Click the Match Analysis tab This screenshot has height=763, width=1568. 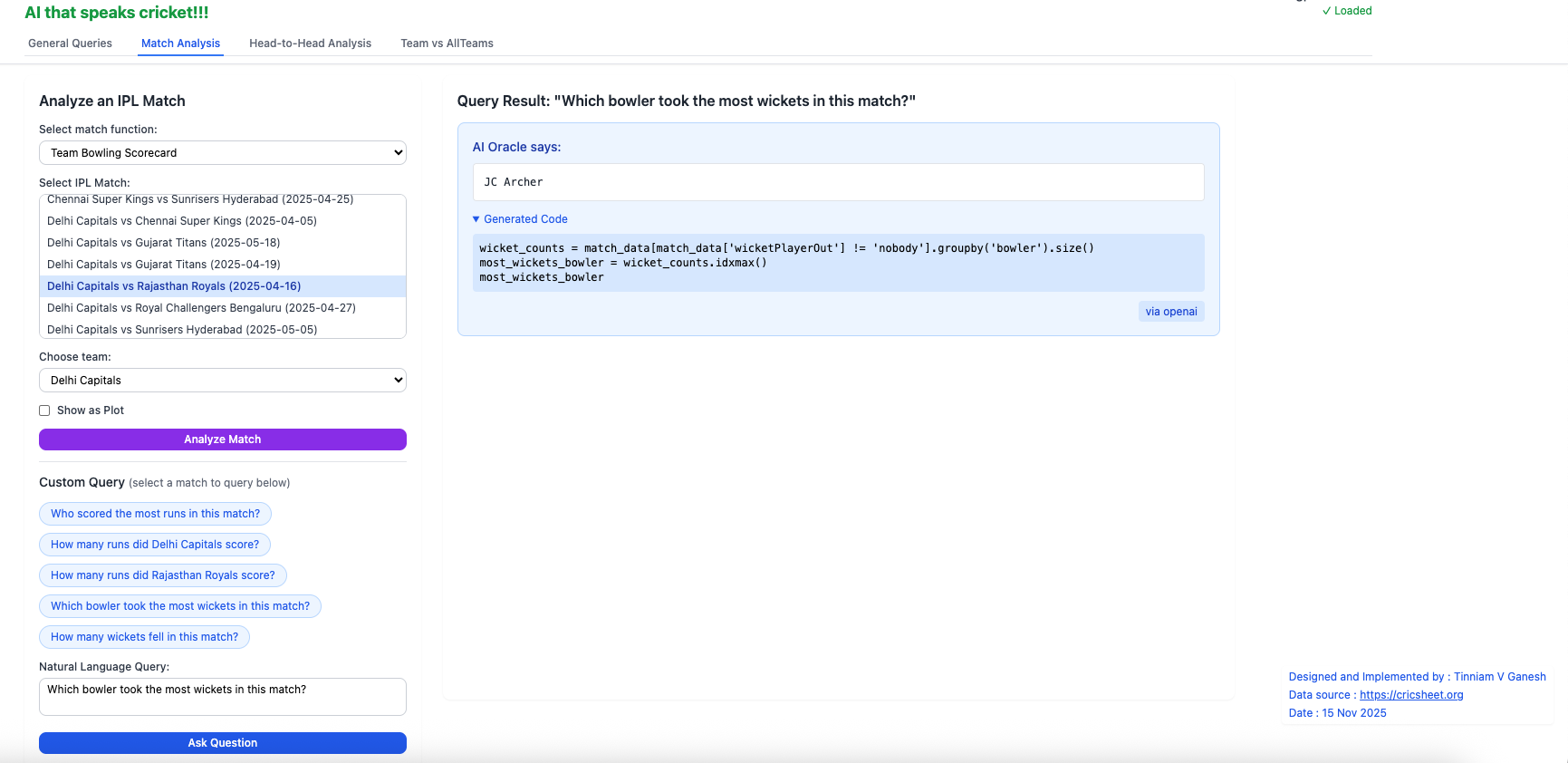coord(180,43)
